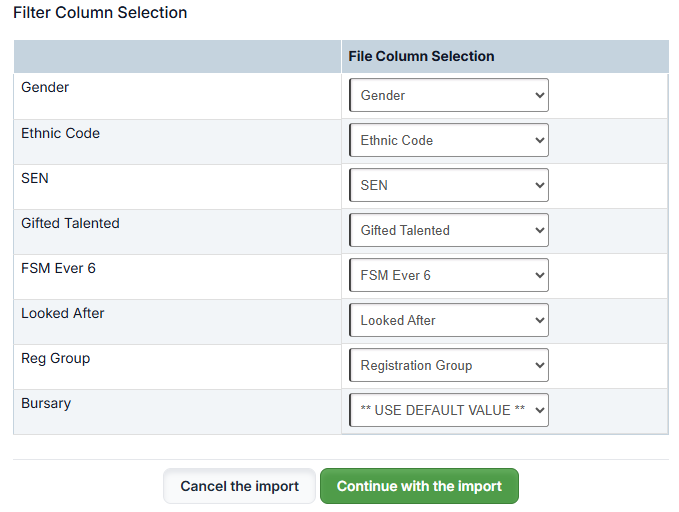Viewport: 679px width, 512px height.
Task: Click Cancel the import button
Action: (x=239, y=487)
